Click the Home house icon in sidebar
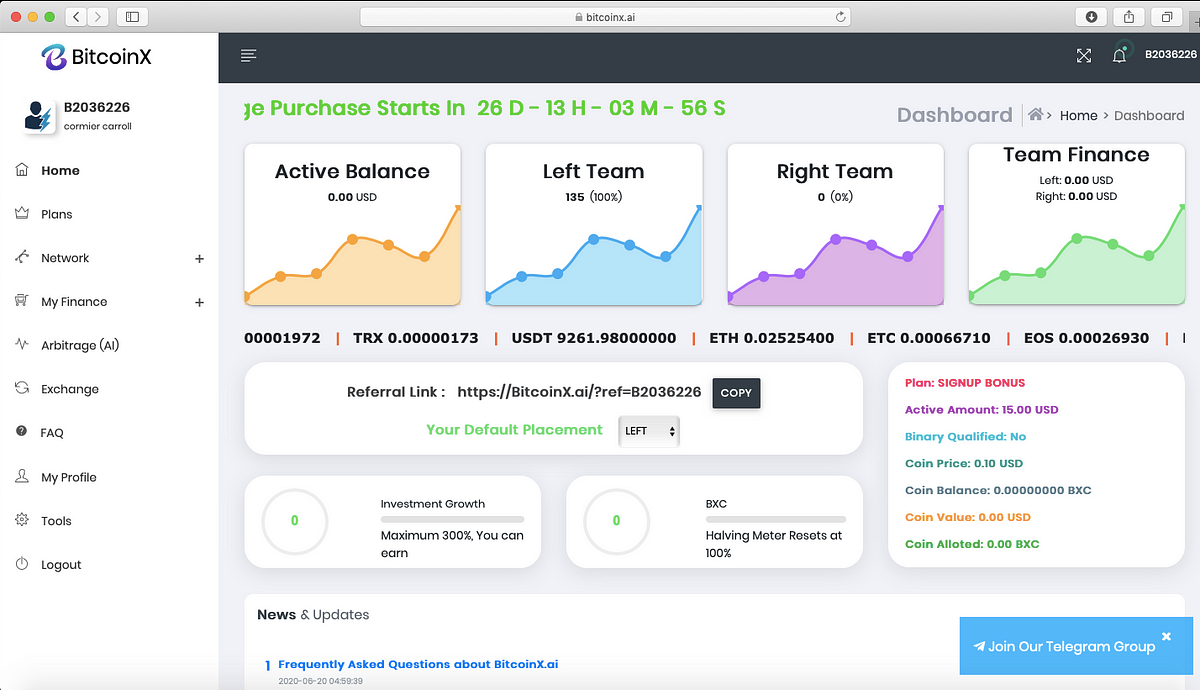Image resolution: width=1200 pixels, height=690 pixels. (22, 170)
